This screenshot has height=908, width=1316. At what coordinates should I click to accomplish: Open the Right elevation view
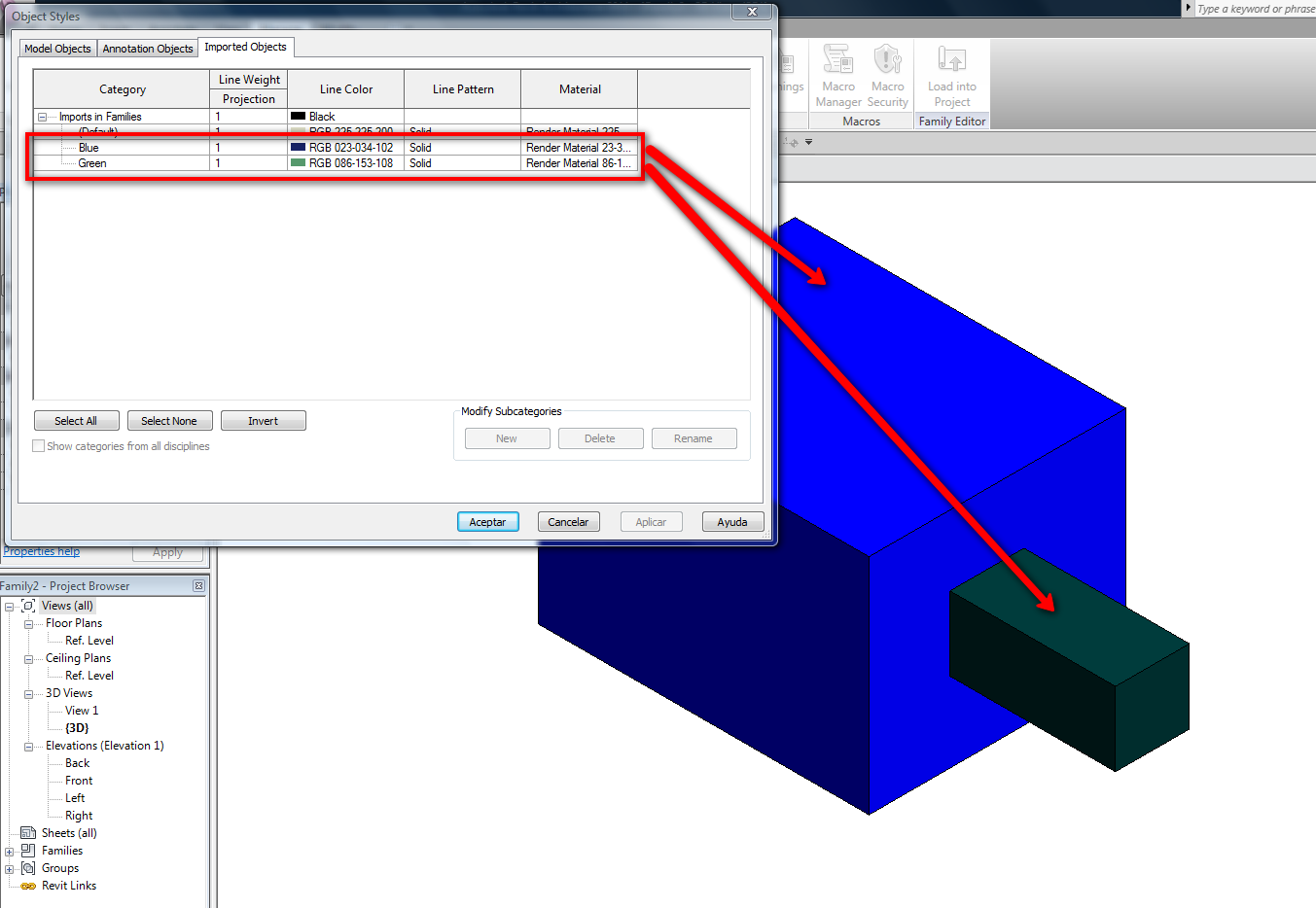coord(79,816)
